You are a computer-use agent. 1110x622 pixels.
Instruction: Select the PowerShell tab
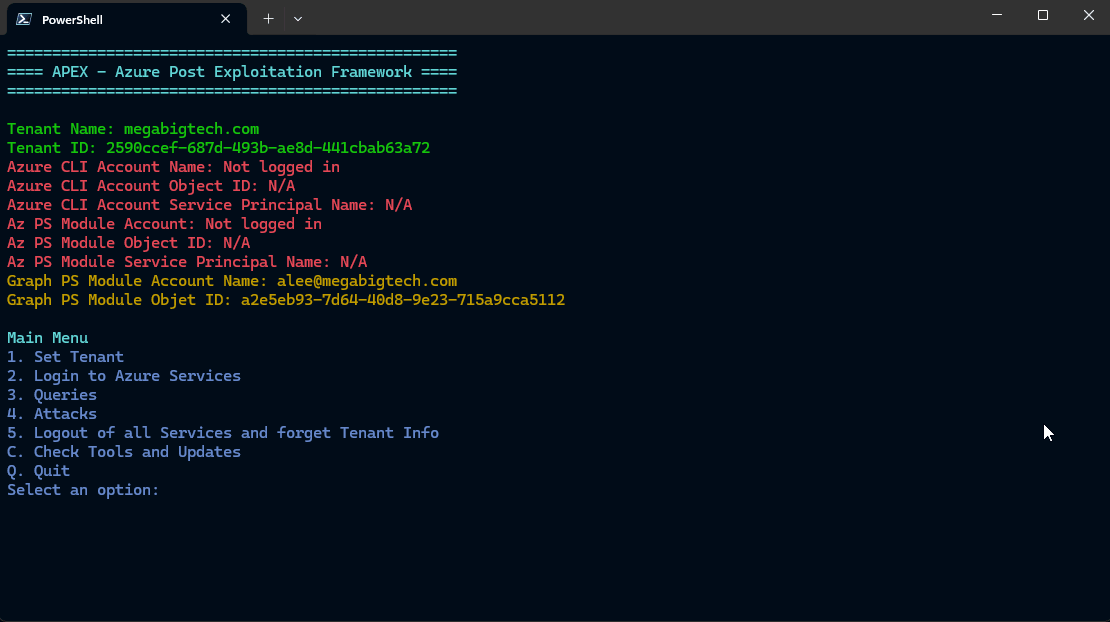click(127, 19)
